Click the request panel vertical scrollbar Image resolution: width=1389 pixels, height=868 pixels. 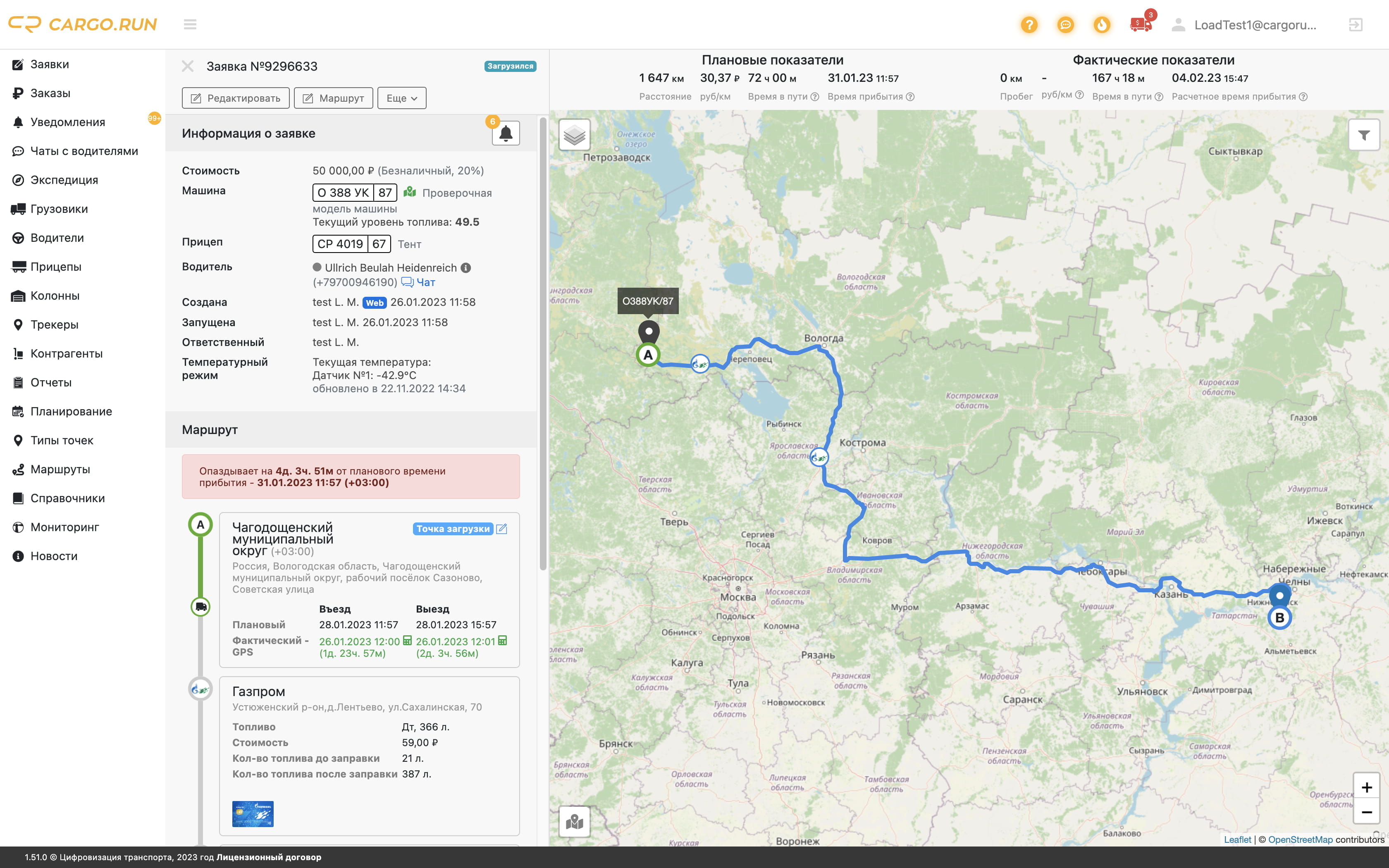[543, 343]
